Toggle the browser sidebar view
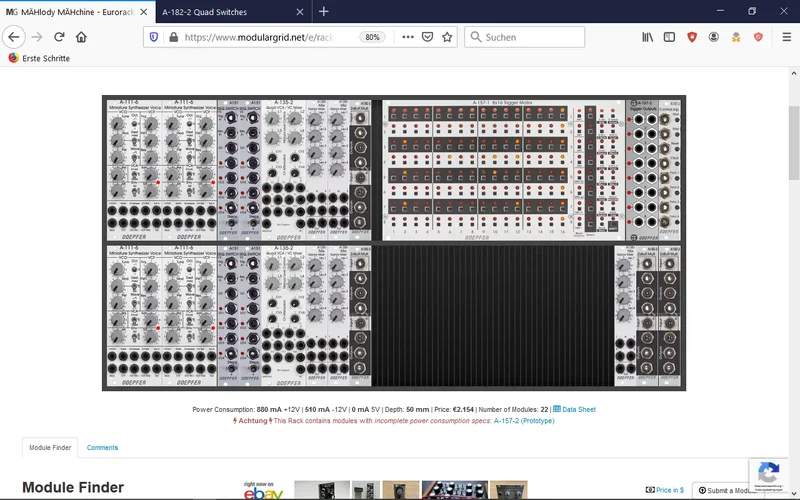 (x=669, y=37)
